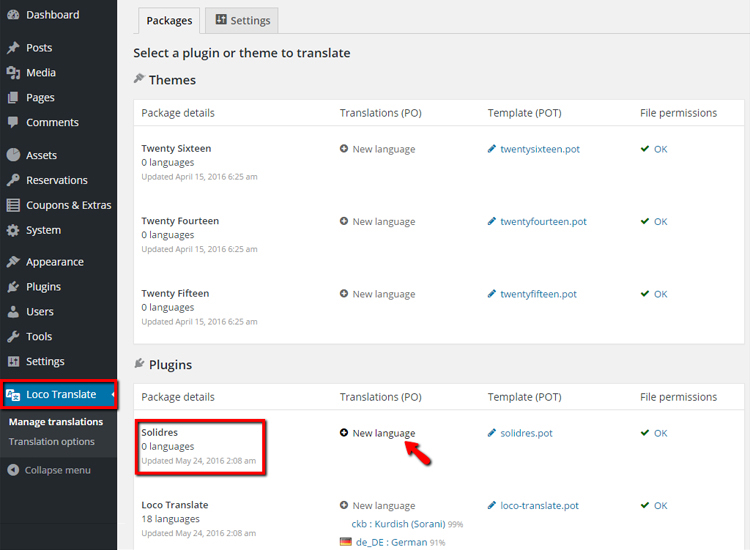Open the twentyfifteen.pot template link

coord(539,294)
